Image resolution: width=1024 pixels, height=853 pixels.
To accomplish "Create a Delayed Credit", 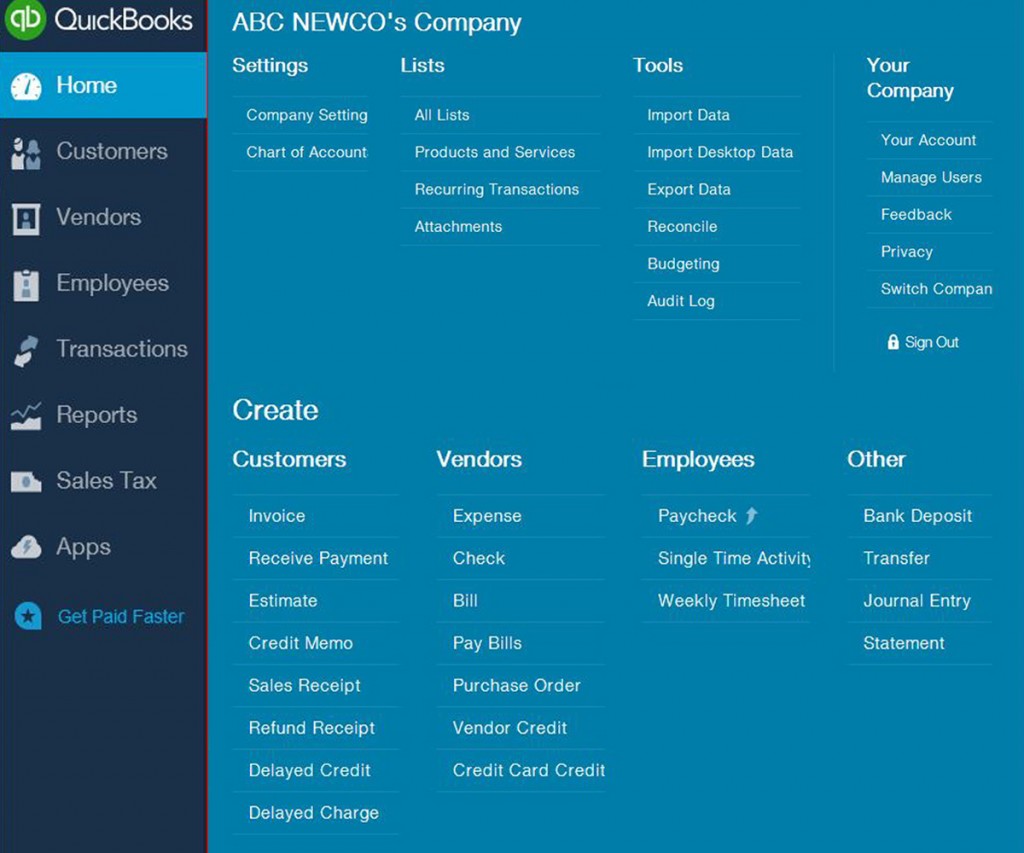I will 310,771.
